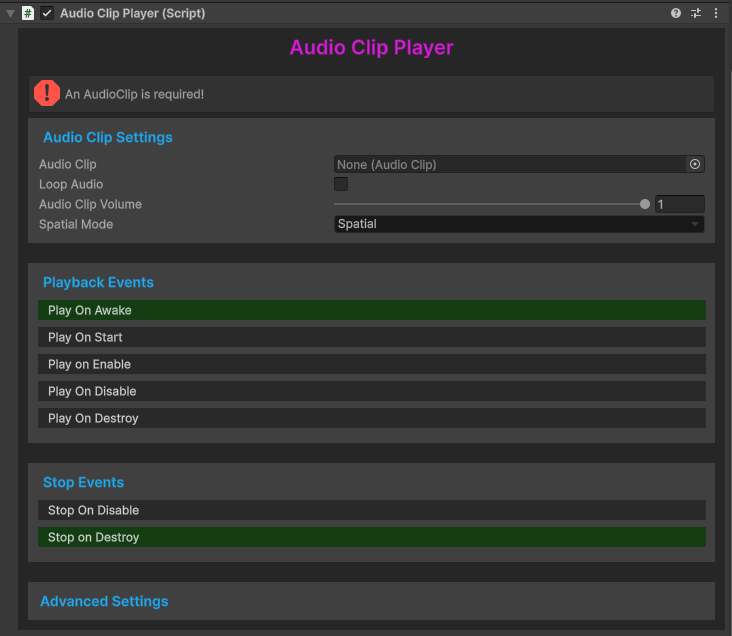Image resolution: width=732 pixels, height=636 pixels.
Task: Toggle the Stop on Destroy option
Action: [371, 537]
